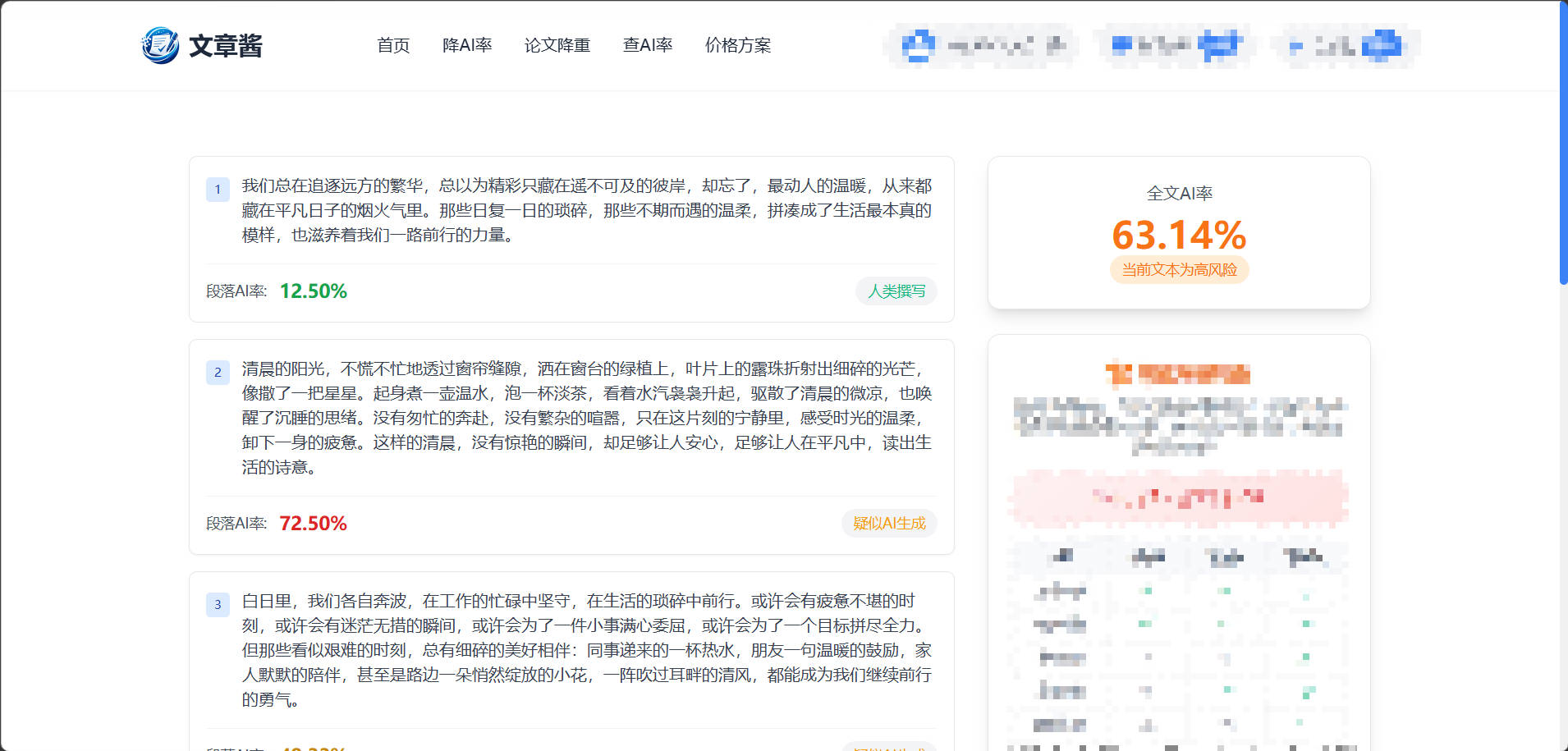
Task: Click the 段落AI率 label beside 72.50%
Action: point(236,524)
